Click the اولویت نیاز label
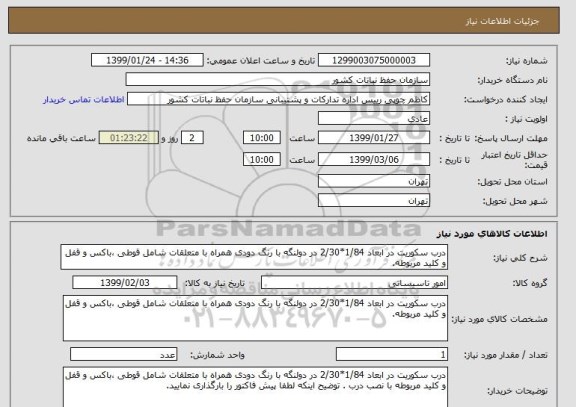Image resolution: width=576 pixels, height=407 pixels. point(526,119)
